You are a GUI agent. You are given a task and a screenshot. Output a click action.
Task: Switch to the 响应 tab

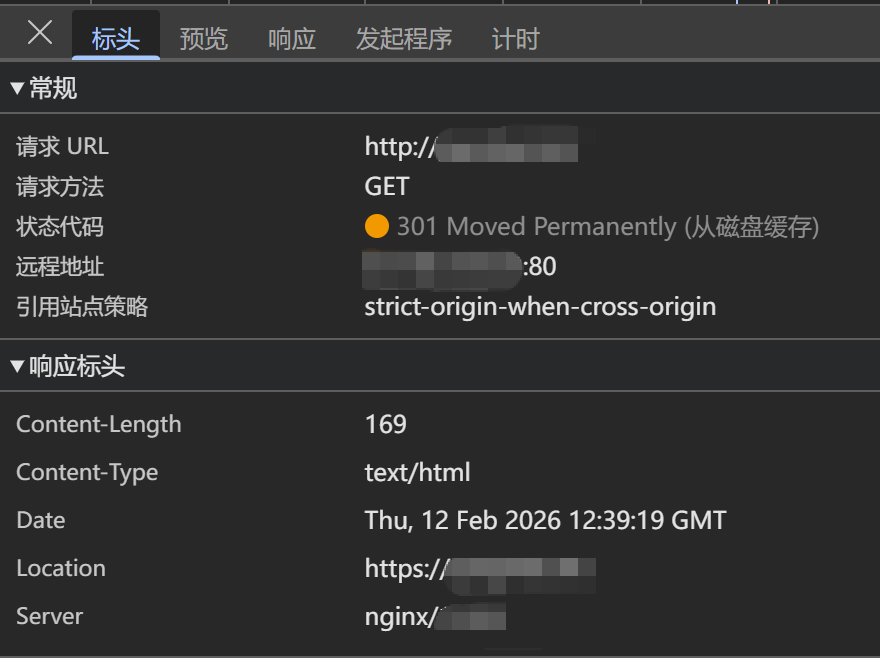[292, 39]
